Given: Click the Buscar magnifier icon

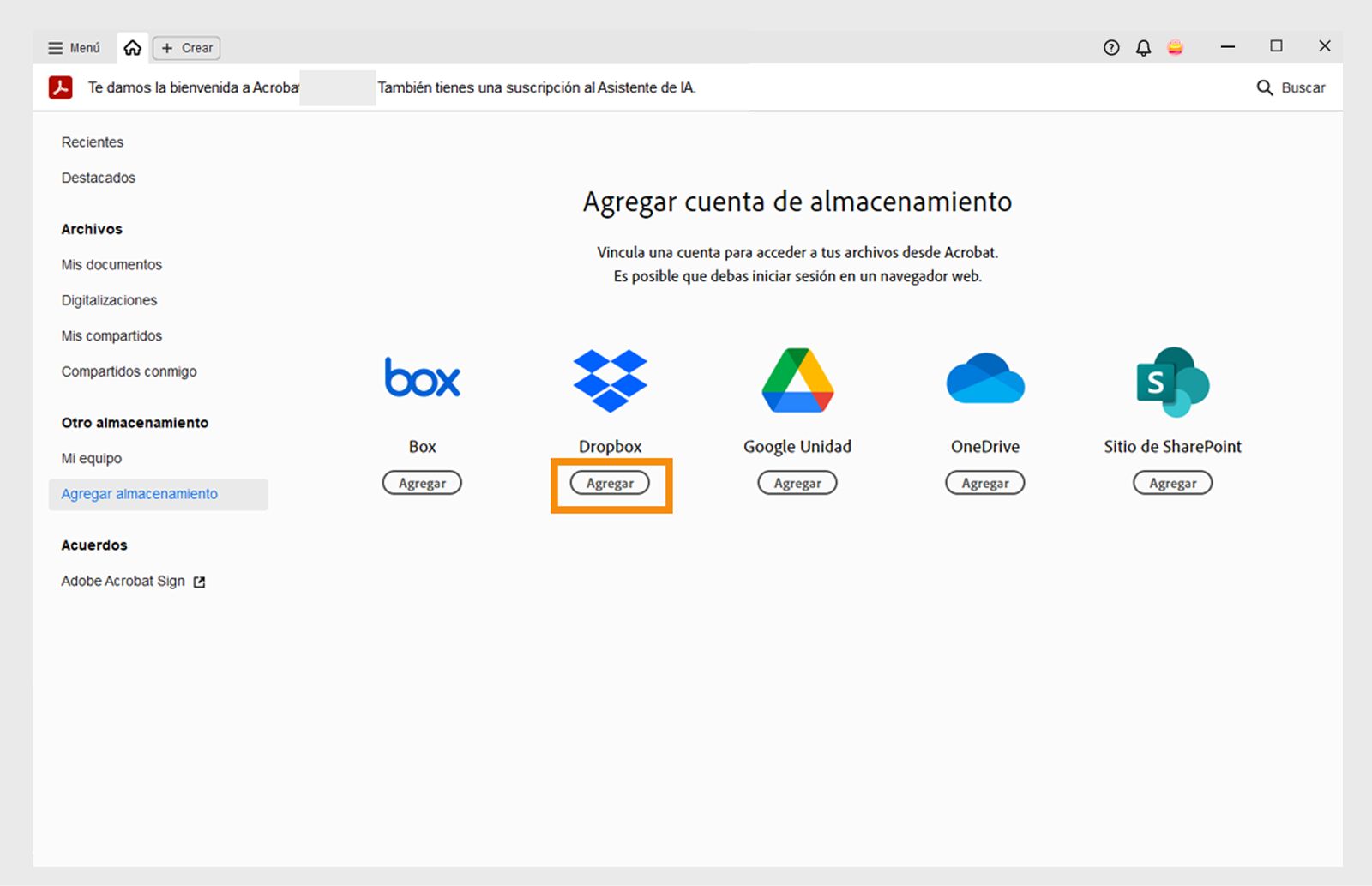Looking at the screenshot, I should 1264,87.
